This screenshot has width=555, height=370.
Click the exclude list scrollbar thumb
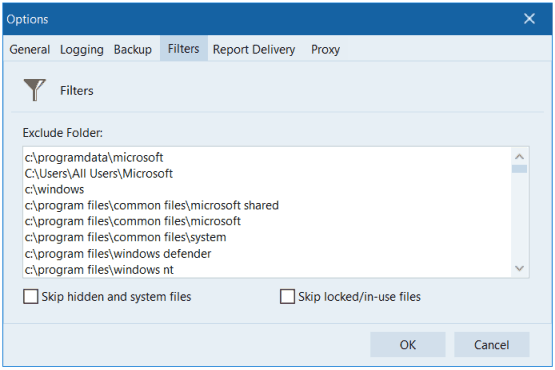[x=520, y=169]
